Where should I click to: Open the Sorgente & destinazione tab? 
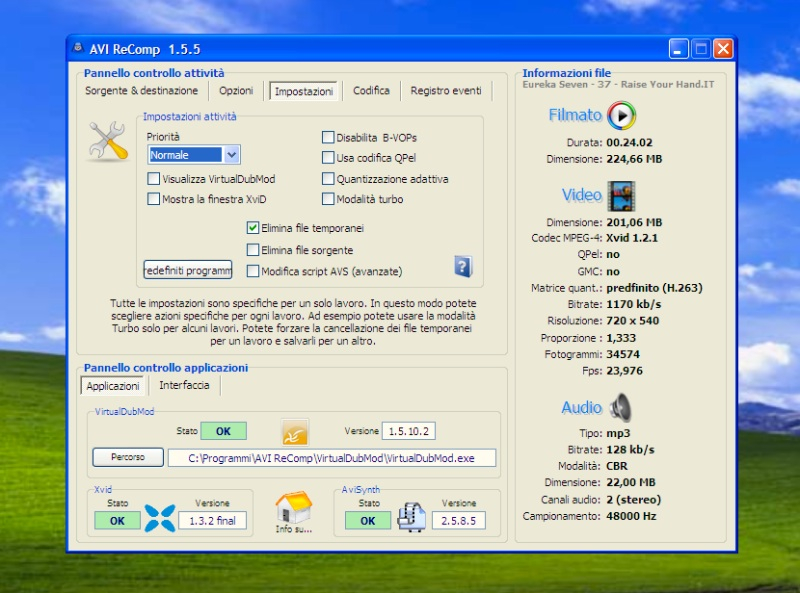[x=141, y=91]
